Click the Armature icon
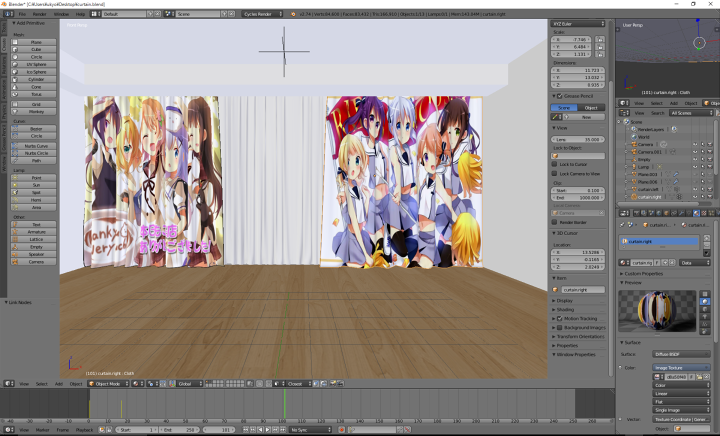Viewport: 720px width, 436px height. tap(15, 232)
